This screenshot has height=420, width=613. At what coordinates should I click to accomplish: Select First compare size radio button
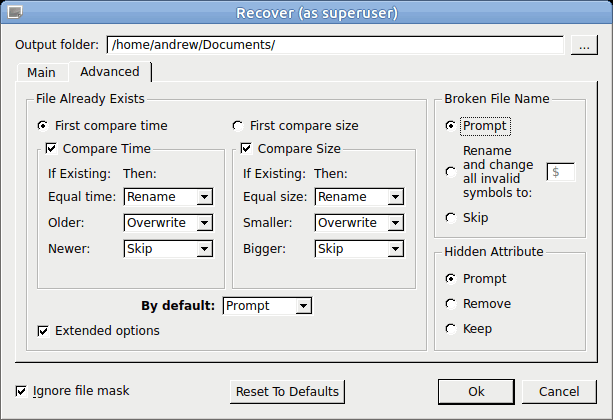tap(237, 126)
